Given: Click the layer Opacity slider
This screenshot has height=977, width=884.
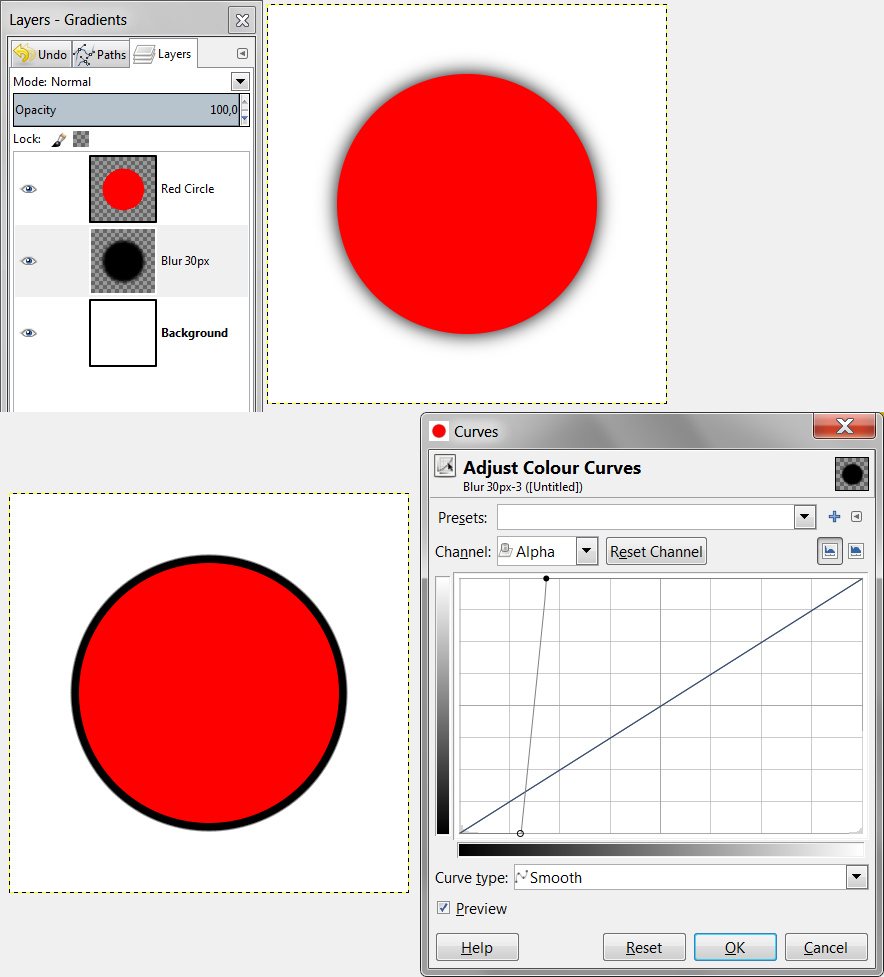Looking at the screenshot, I should [x=126, y=110].
